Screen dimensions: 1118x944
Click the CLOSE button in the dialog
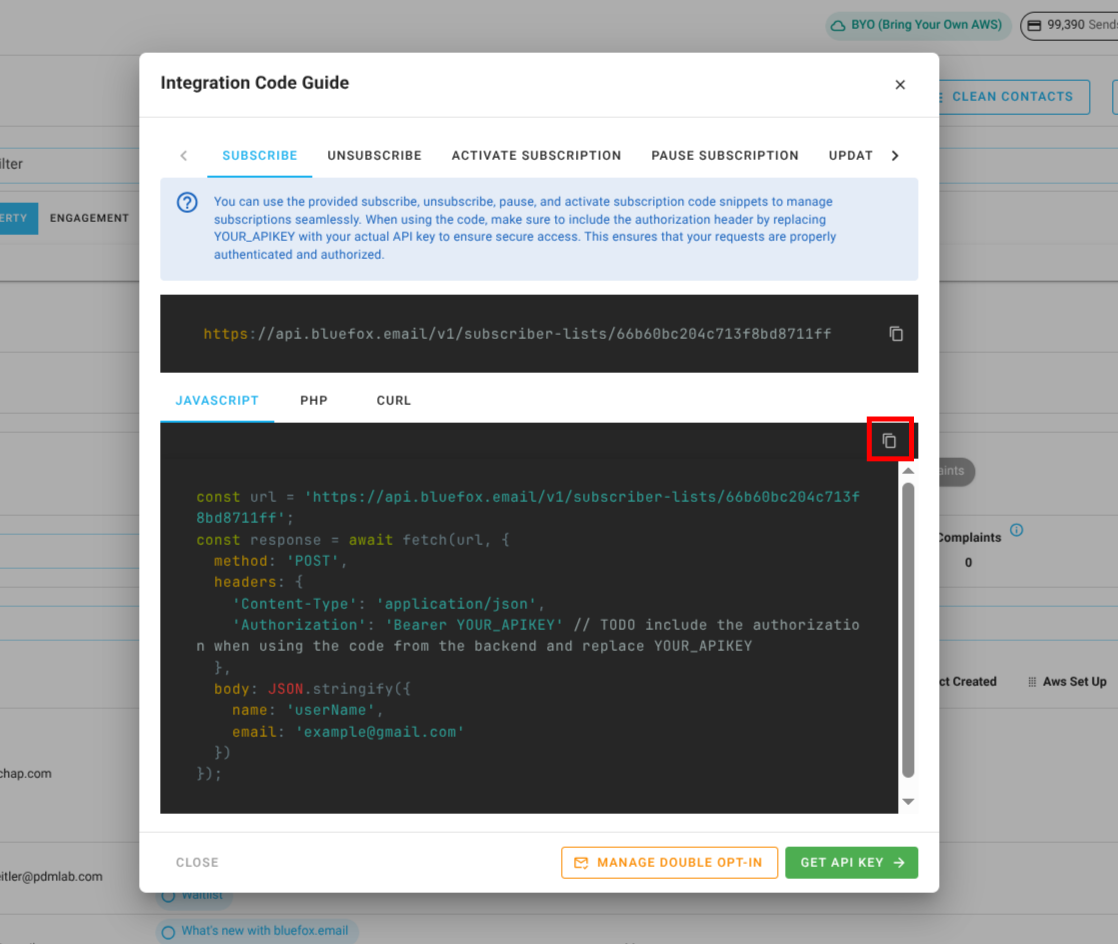click(x=196, y=862)
